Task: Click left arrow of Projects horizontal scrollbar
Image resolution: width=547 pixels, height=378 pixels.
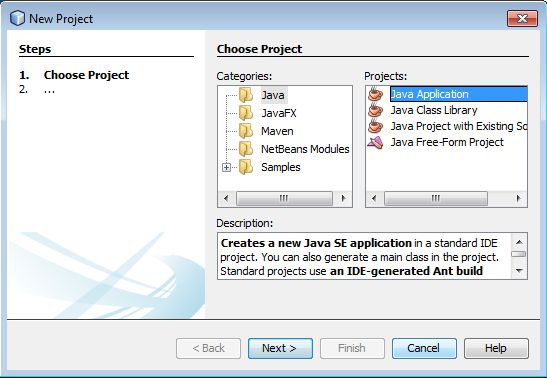Action: [x=374, y=198]
